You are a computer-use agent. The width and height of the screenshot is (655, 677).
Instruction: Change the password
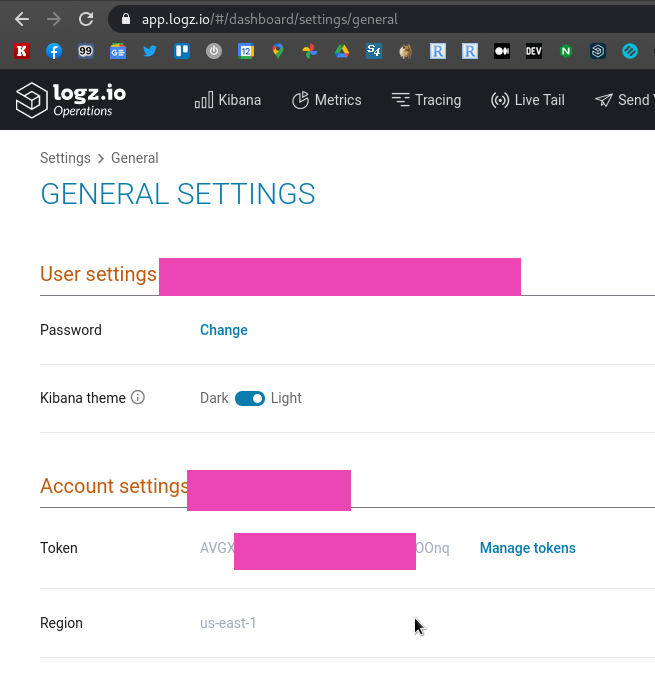coord(224,330)
